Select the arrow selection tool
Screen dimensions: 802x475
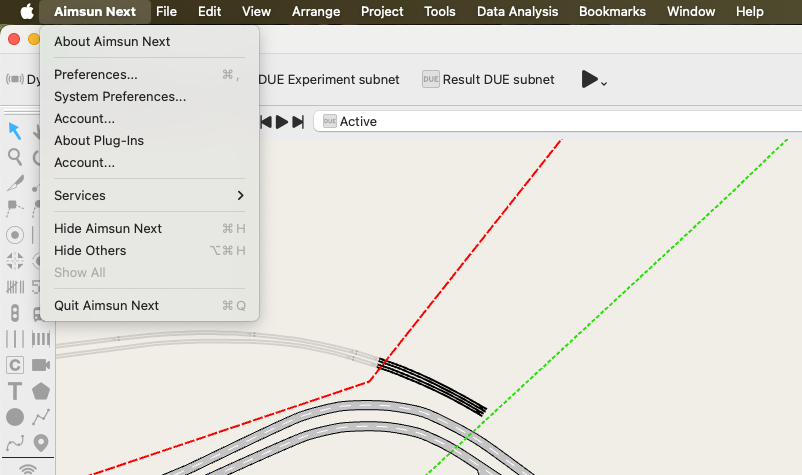[15, 131]
